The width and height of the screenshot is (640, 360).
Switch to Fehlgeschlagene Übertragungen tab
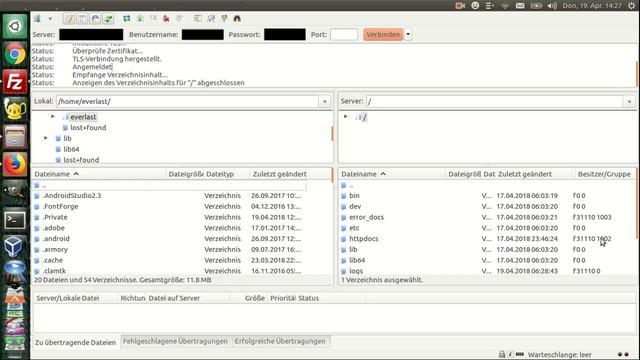175,341
